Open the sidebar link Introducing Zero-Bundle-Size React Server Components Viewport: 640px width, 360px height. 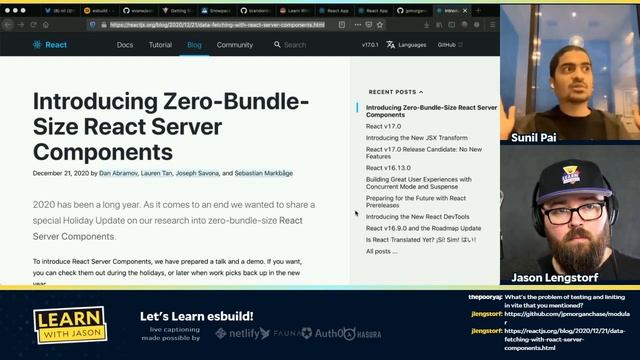(431, 111)
